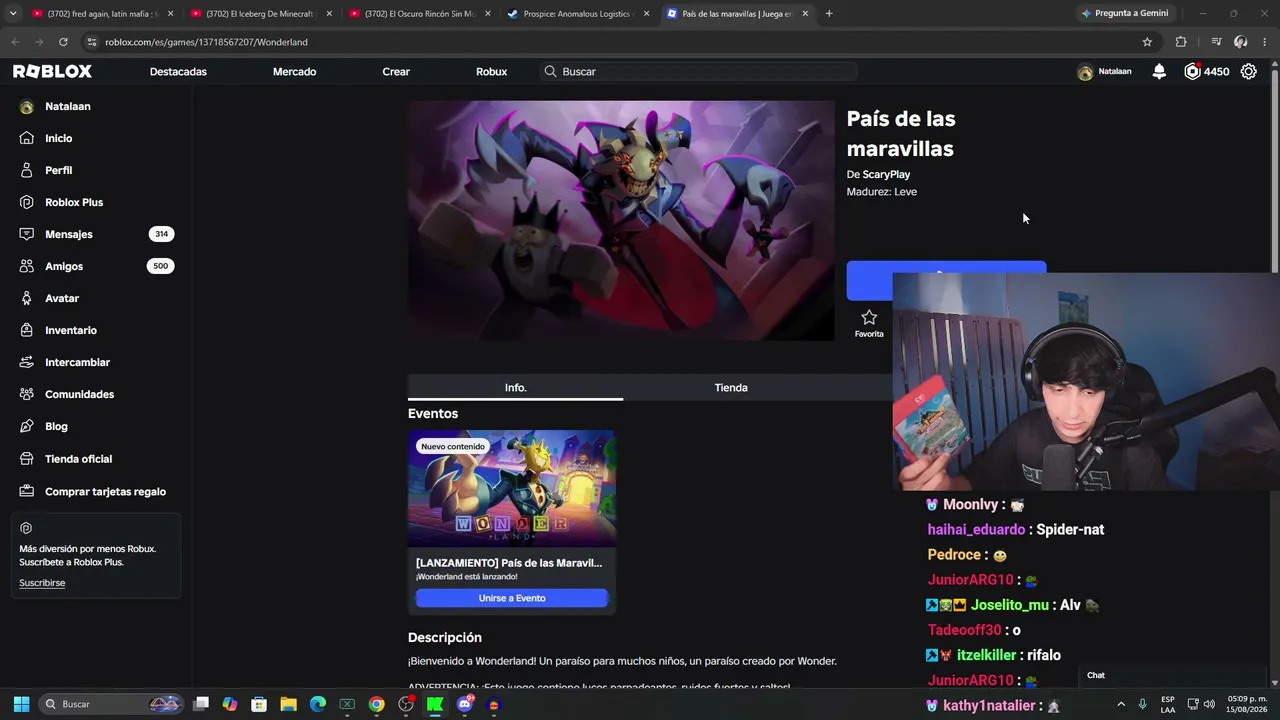Click the Blog icon in sidebar
The height and width of the screenshot is (720, 1280).
27,426
